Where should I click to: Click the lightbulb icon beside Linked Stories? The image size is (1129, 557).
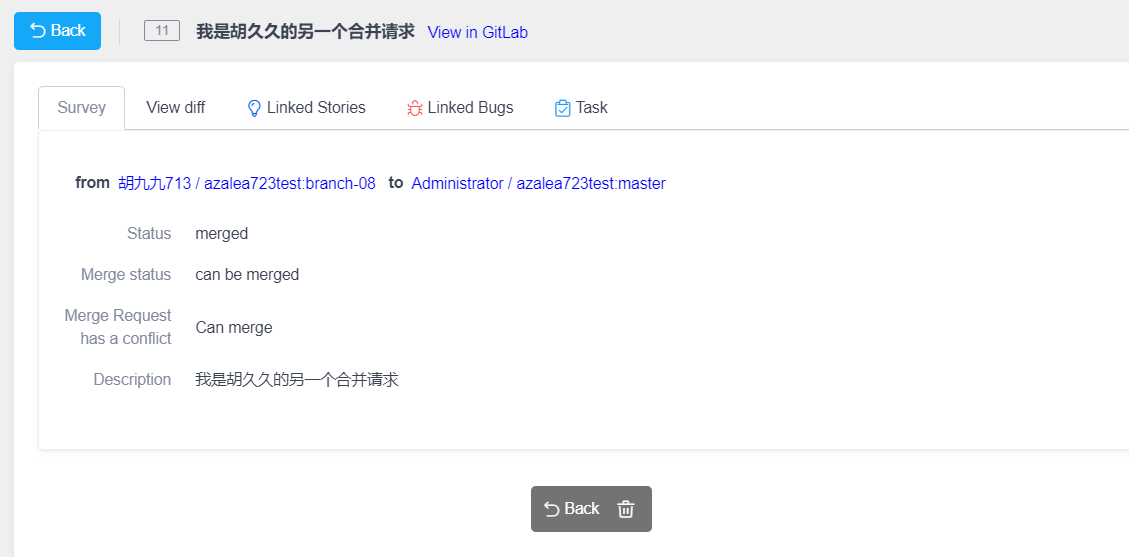tap(254, 108)
